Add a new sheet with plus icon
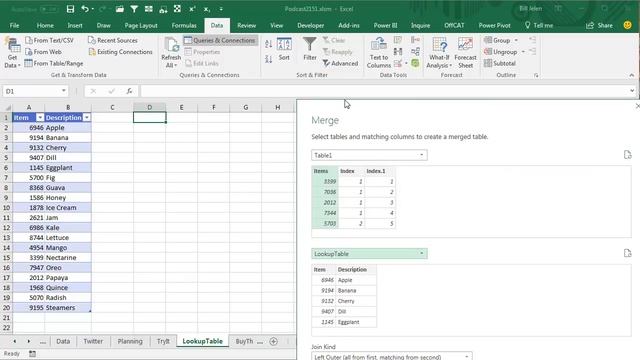This screenshot has height=360, width=640. (273, 341)
